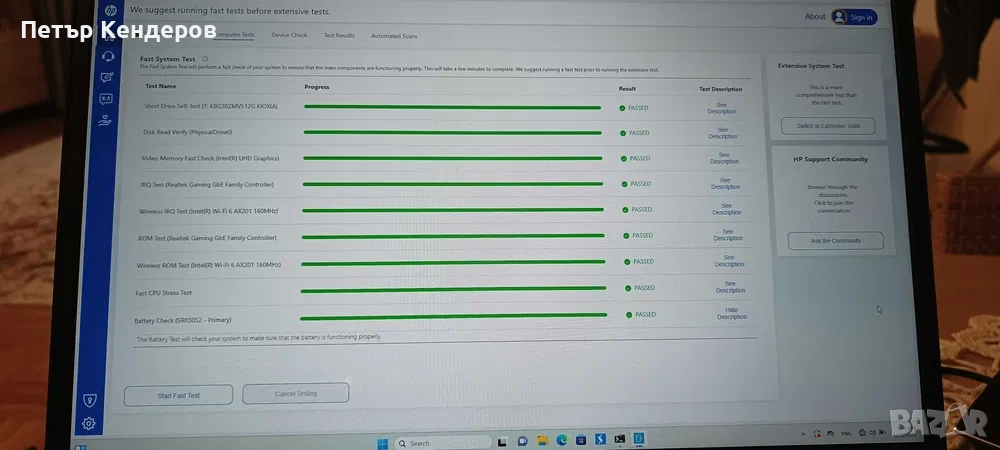This screenshot has height=450, width=1000.
Task: Go to the Automated Scans tab
Action: (x=394, y=36)
